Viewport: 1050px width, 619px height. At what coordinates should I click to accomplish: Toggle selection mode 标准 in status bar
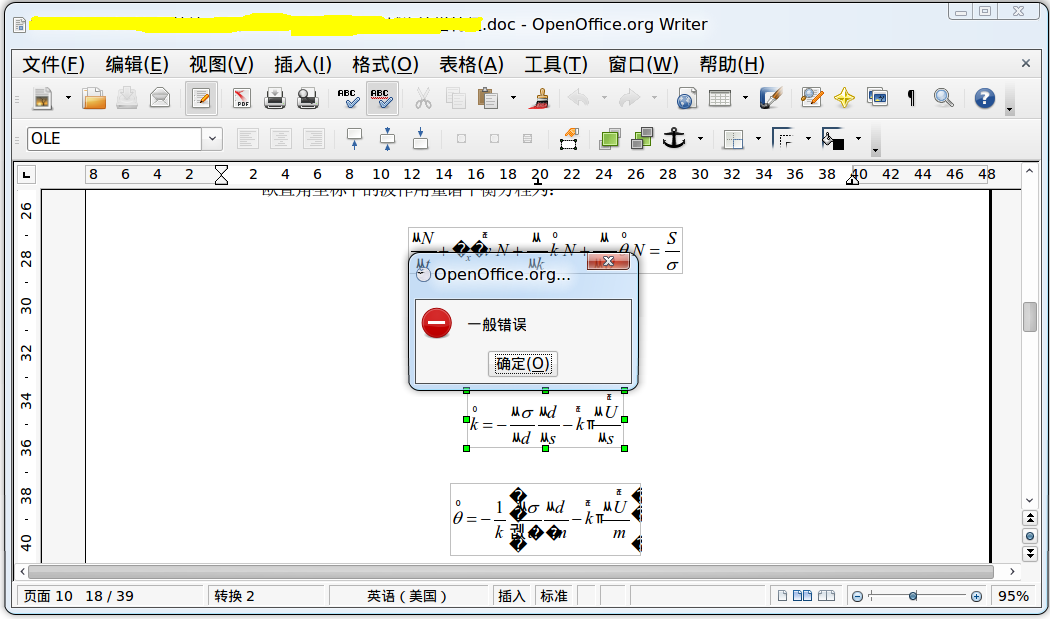point(554,596)
